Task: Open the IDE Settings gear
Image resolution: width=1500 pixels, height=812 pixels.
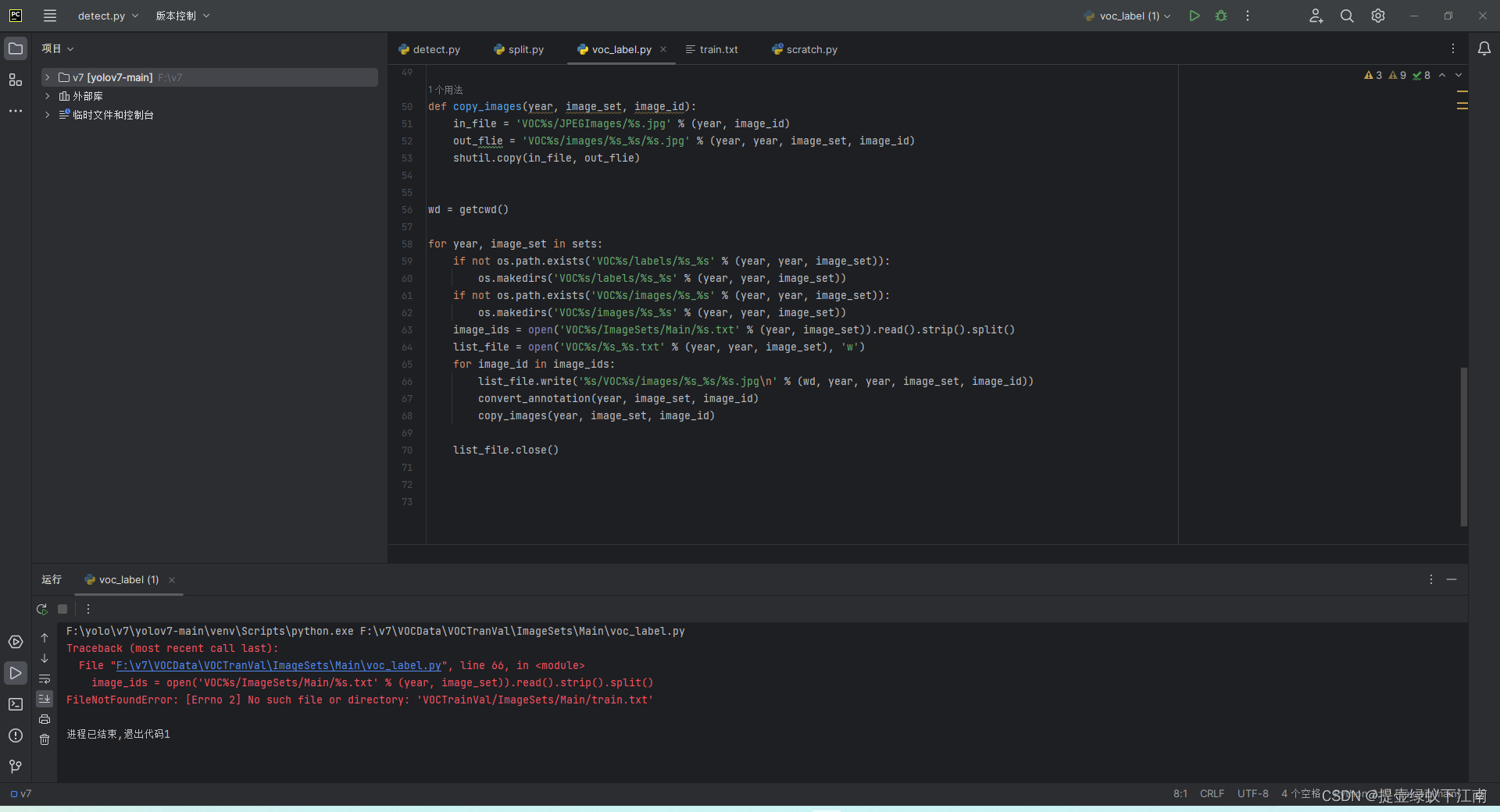Action: pyautogui.click(x=1377, y=15)
